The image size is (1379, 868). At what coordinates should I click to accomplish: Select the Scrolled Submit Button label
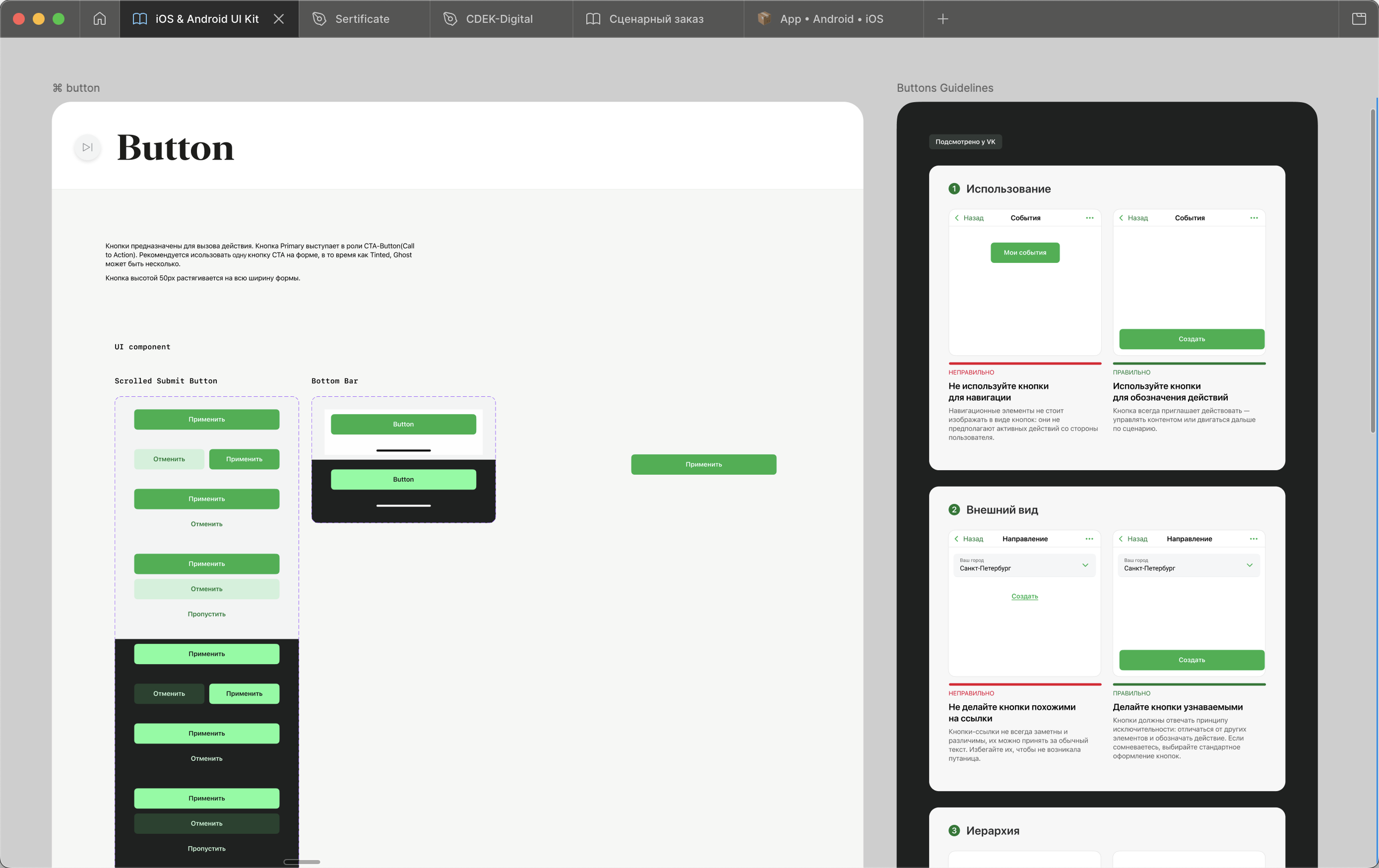pos(166,381)
